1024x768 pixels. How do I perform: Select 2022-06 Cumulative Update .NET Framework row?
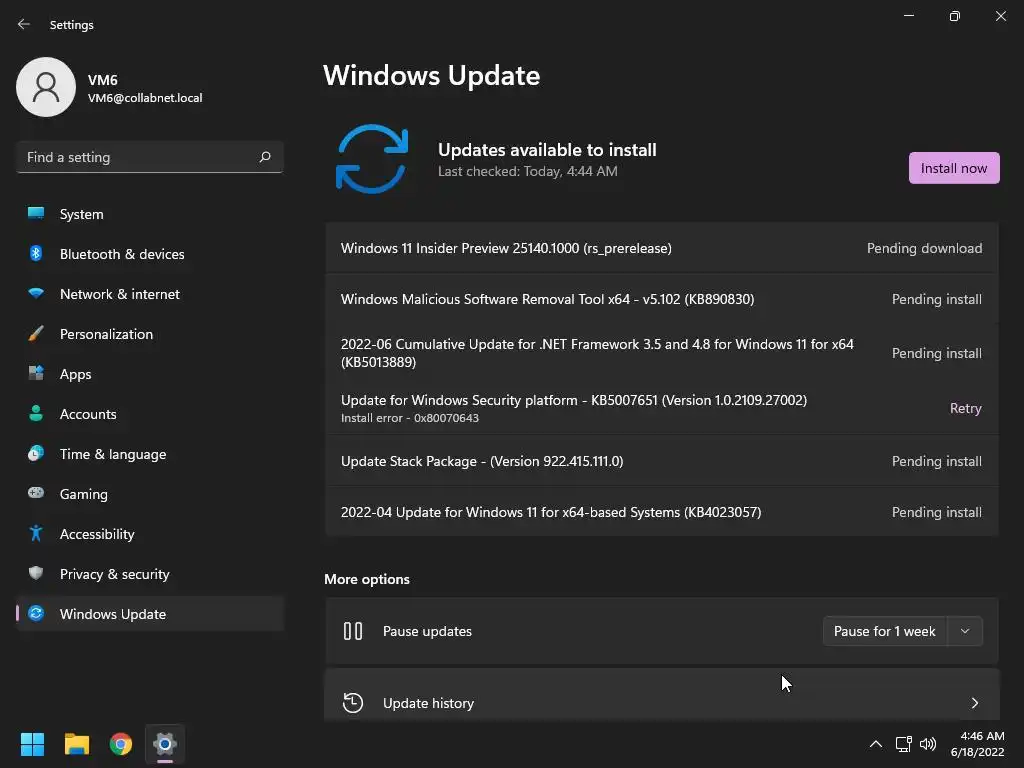[662, 353]
